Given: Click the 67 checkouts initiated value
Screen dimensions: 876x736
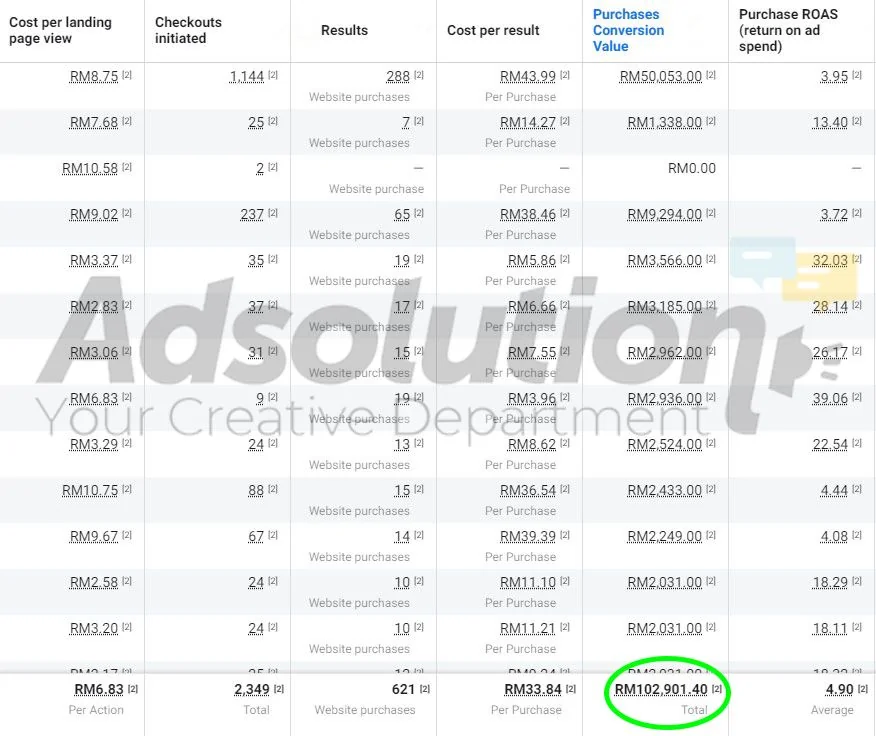Looking at the screenshot, I should (256, 536).
